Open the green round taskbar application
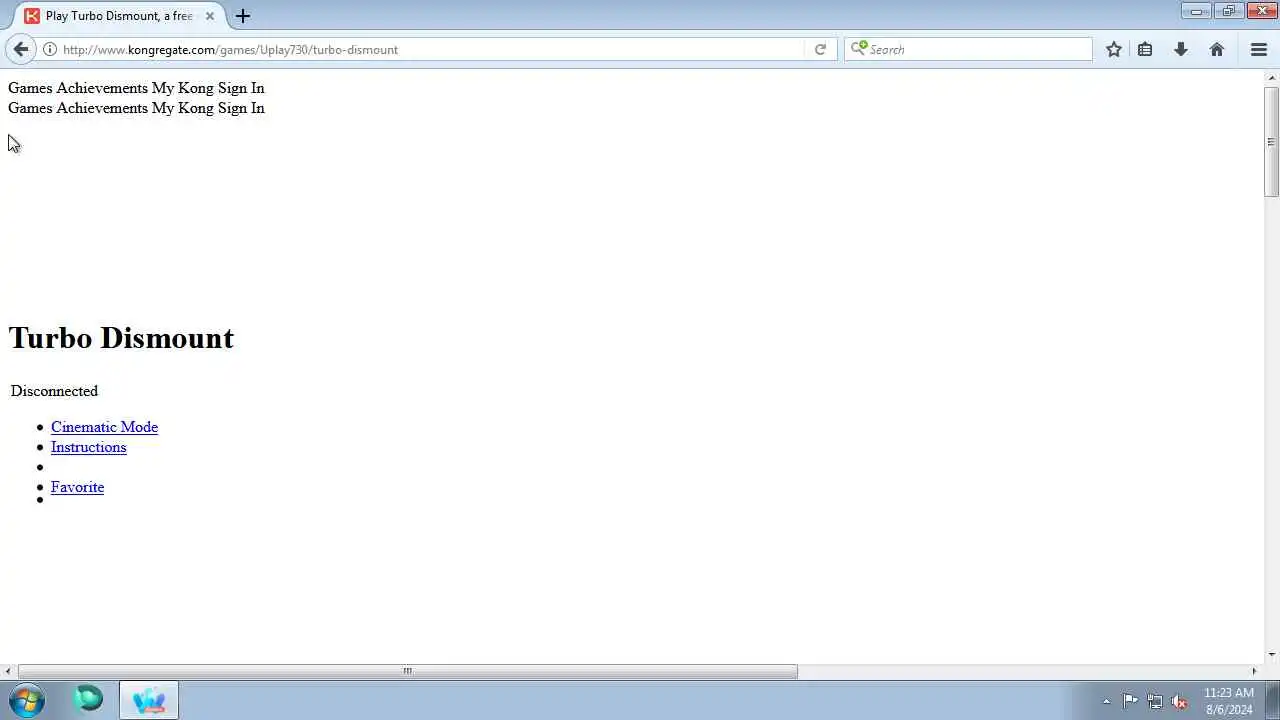1280x720 pixels. pyautogui.click(x=88, y=699)
